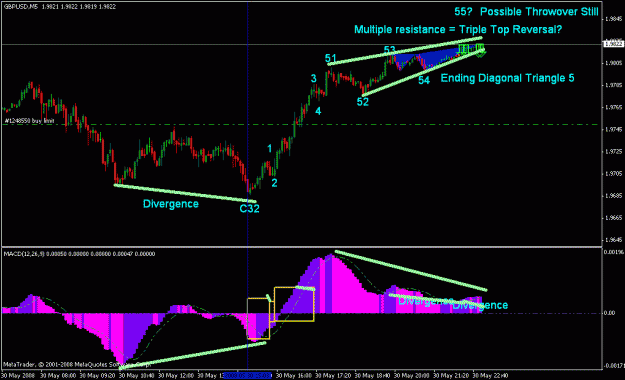Select the wave label "51"

[330, 58]
